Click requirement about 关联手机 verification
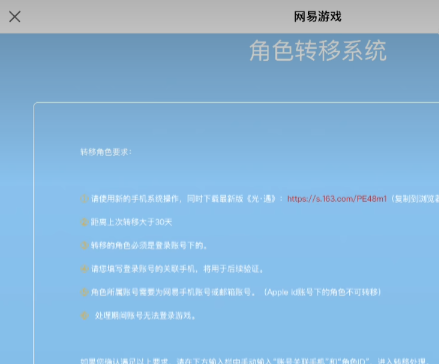This screenshot has height=364, width=439. [x=177, y=269]
